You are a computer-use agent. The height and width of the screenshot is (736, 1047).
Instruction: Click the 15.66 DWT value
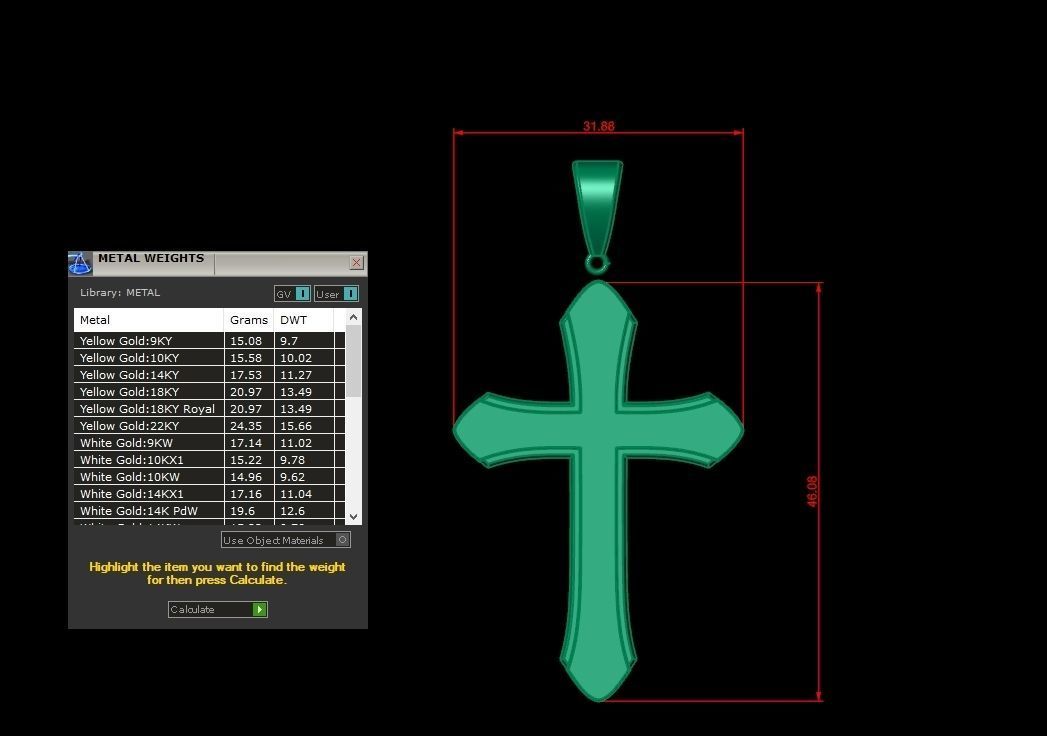click(x=296, y=426)
